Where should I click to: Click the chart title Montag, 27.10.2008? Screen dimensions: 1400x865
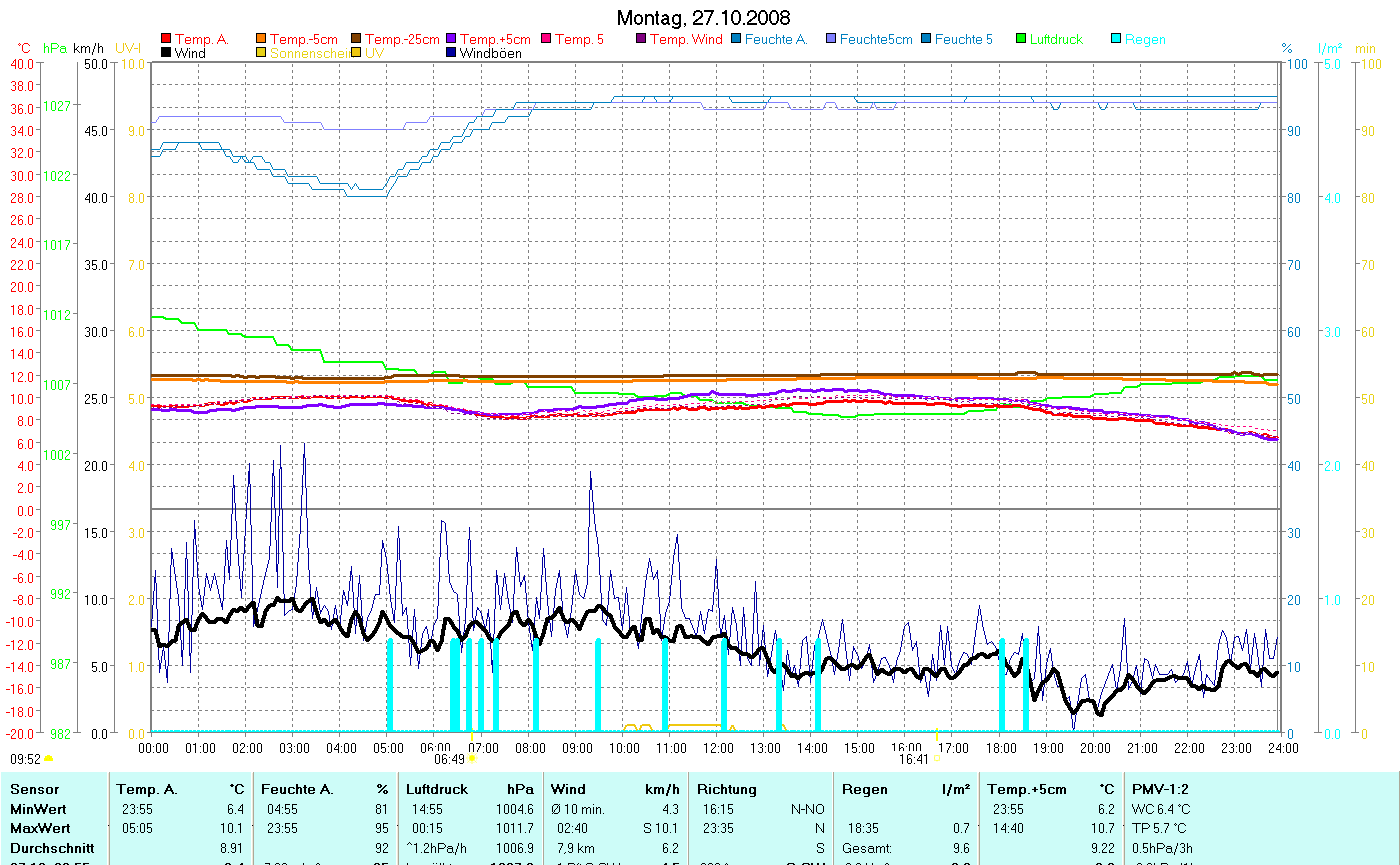(703, 18)
